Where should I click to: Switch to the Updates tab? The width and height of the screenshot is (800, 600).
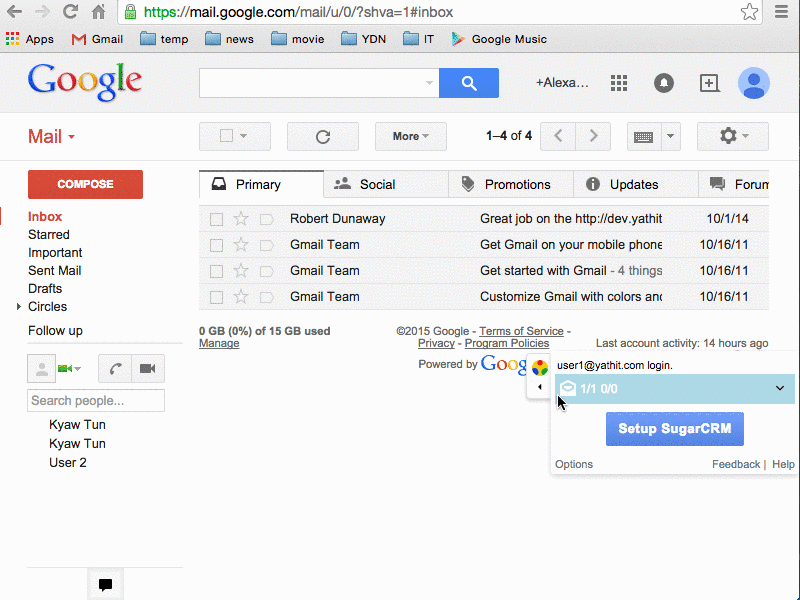pyautogui.click(x=636, y=184)
